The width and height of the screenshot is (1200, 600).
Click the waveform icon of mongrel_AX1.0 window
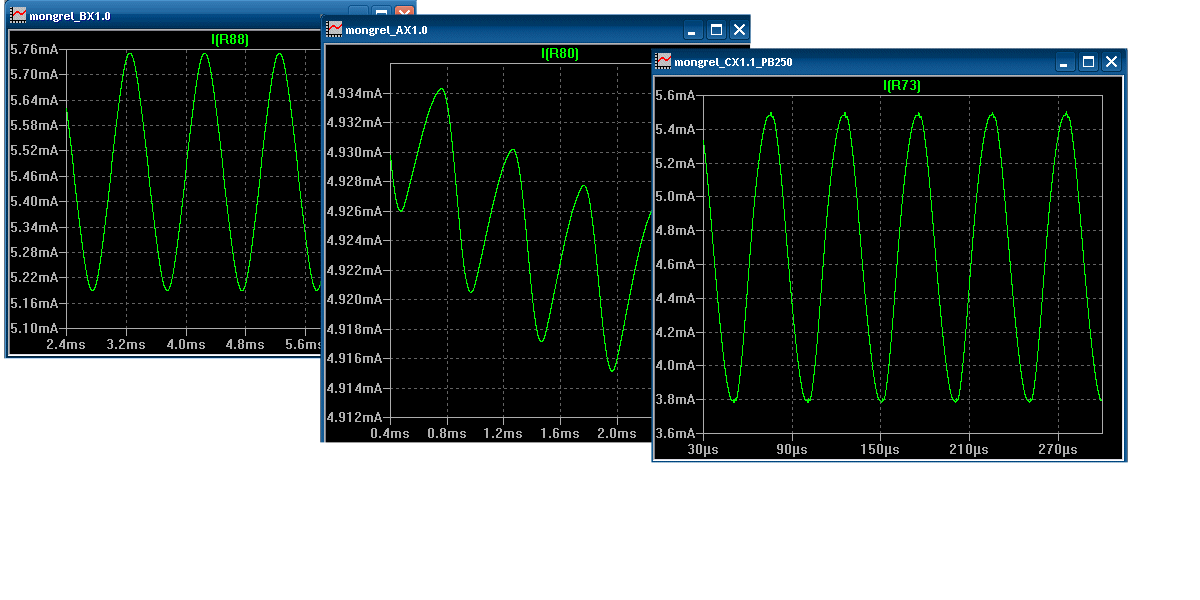tap(334, 30)
